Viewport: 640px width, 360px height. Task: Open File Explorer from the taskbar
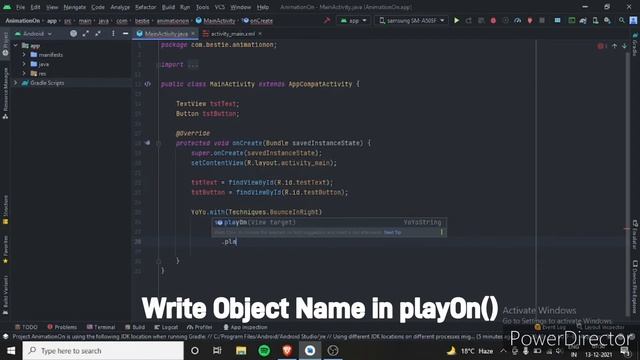[241, 351]
